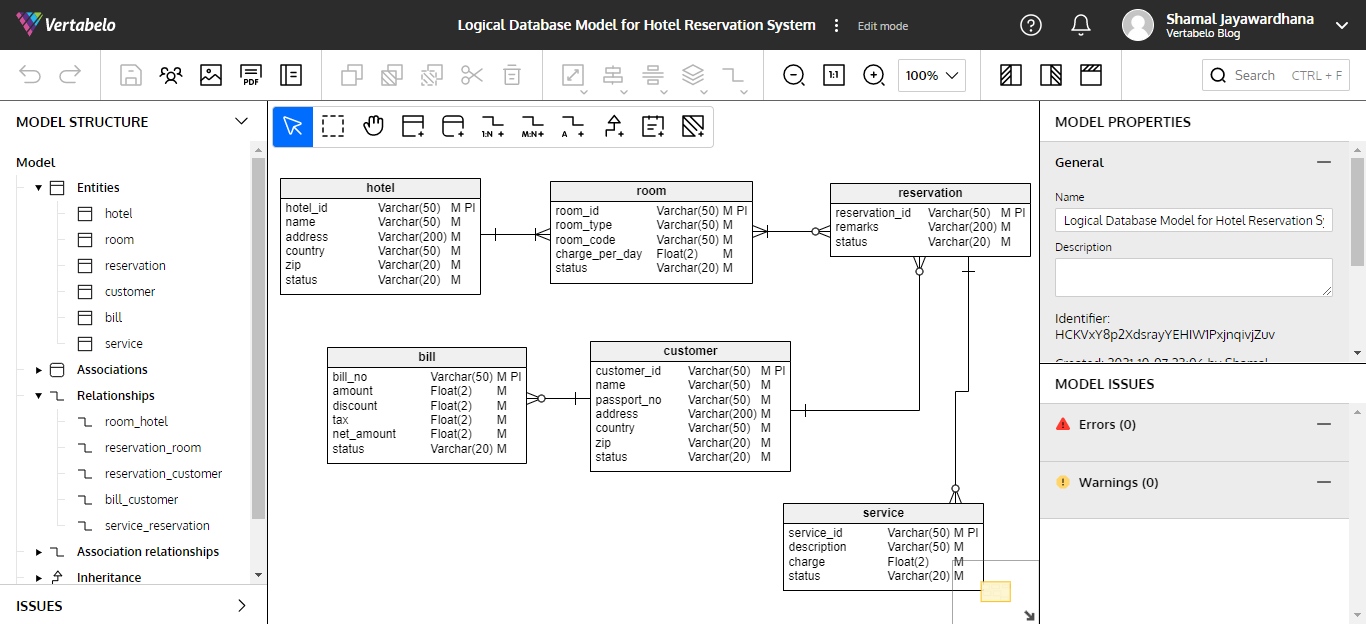
Task: Click the Delete trash can icon
Action: pyautogui.click(x=512, y=75)
